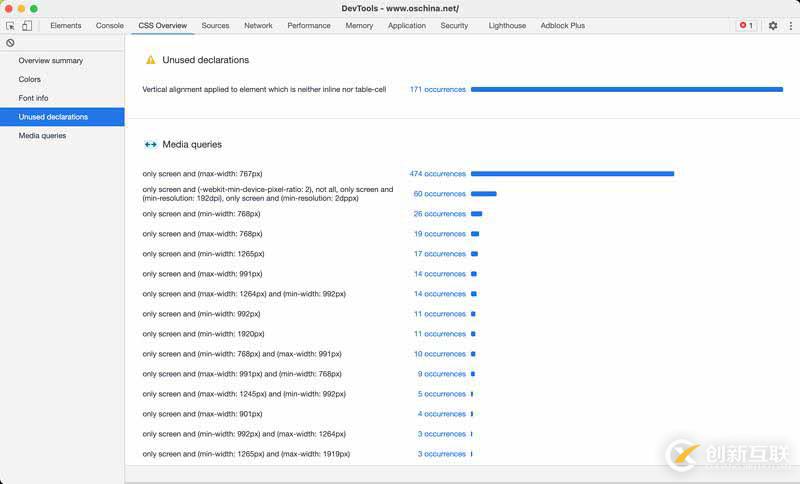Click the 60 occurrences link

pos(439,194)
